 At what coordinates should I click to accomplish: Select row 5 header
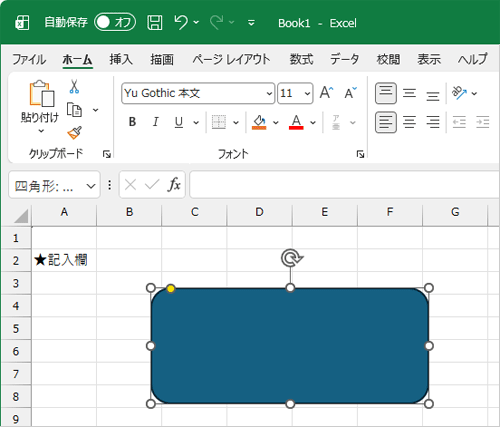16,329
